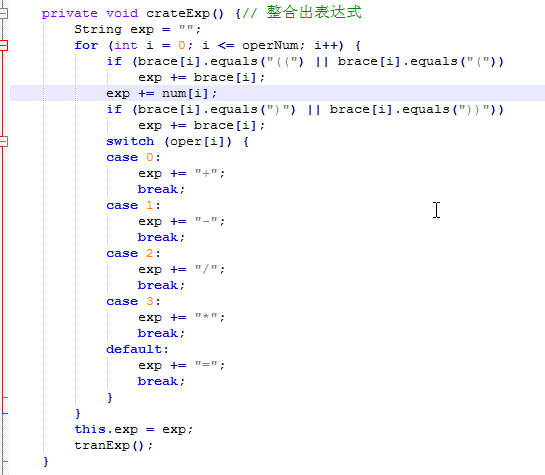Place cursor on 'String exp = "";' line
This screenshot has width=545, height=475.
tap(138, 30)
